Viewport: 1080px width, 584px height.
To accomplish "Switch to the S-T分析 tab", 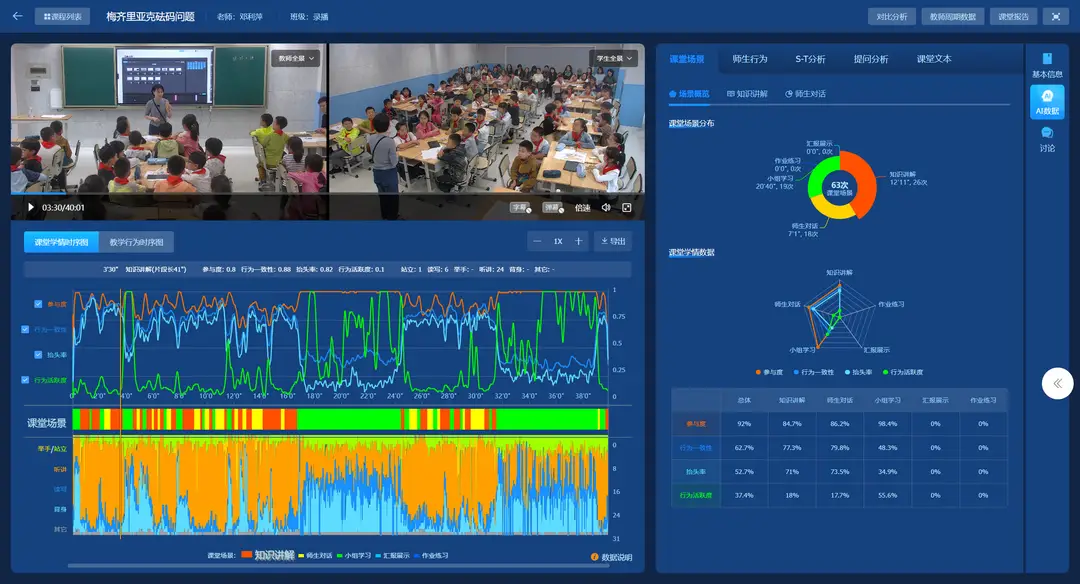I will [810, 59].
